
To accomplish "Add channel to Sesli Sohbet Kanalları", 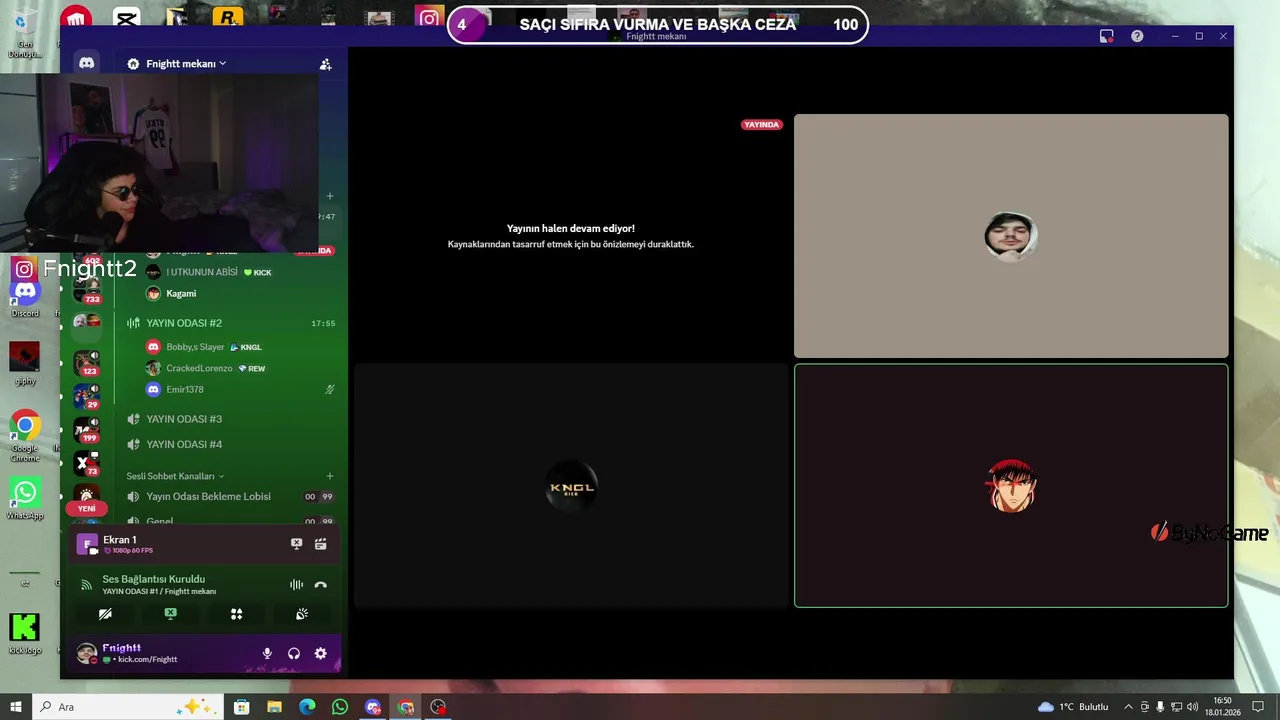I will pyautogui.click(x=330, y=476).
